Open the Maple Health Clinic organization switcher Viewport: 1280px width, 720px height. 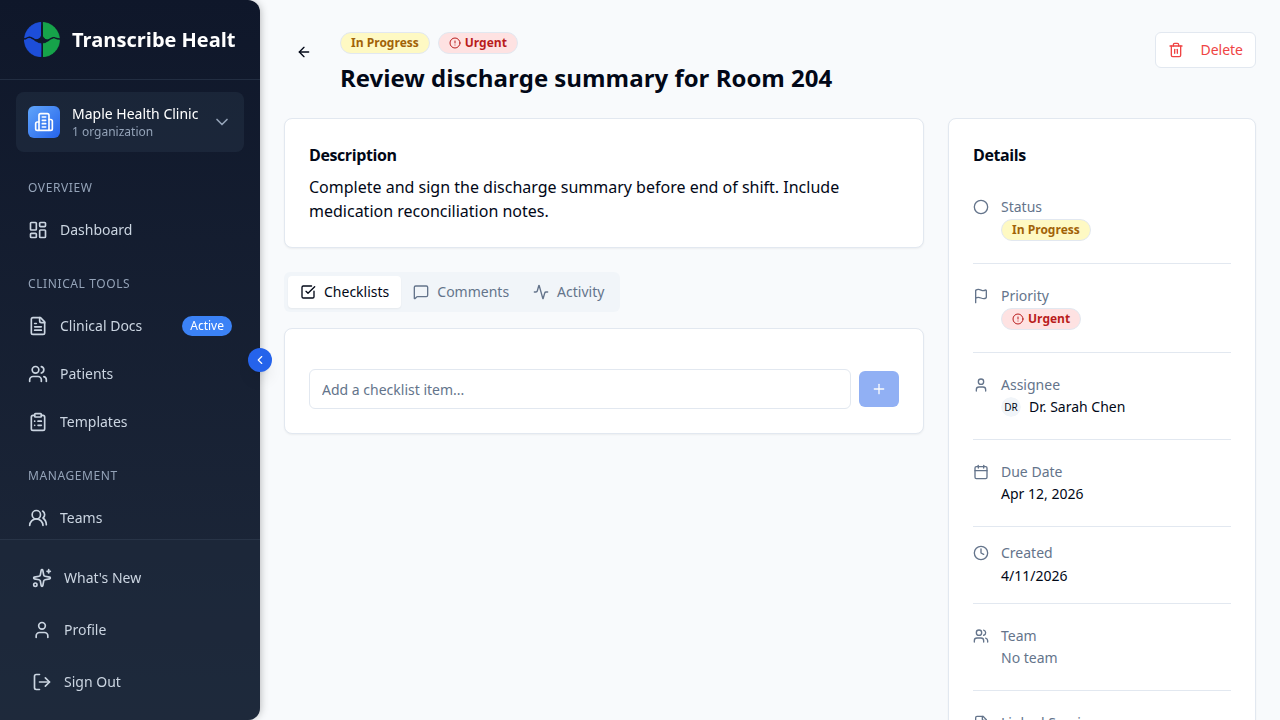pos(130,121)
